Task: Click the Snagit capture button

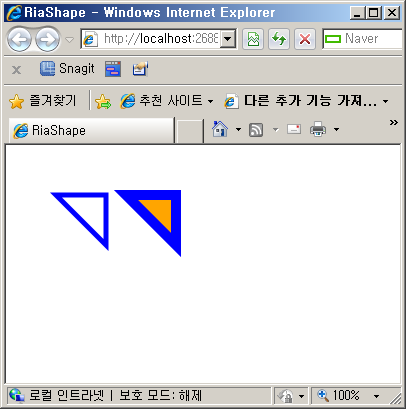Action: [x=67, y=69]
